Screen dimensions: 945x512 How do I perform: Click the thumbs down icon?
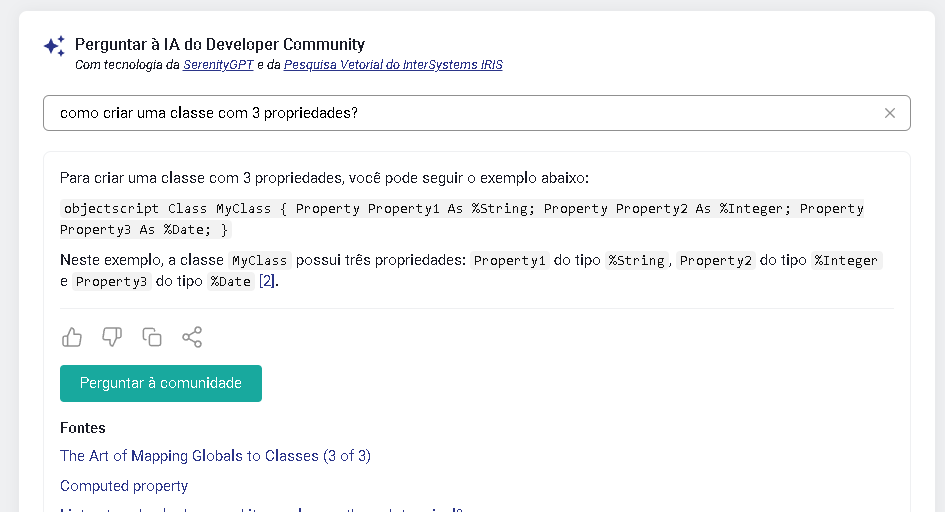click(x=112, y=337)
